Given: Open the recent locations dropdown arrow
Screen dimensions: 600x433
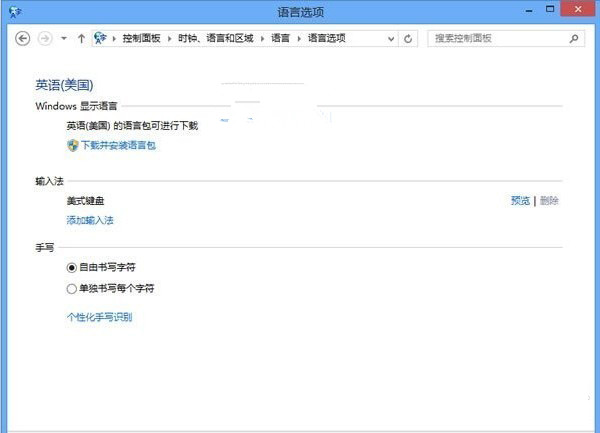Looking at the screenshot, I should coord(64,38).
